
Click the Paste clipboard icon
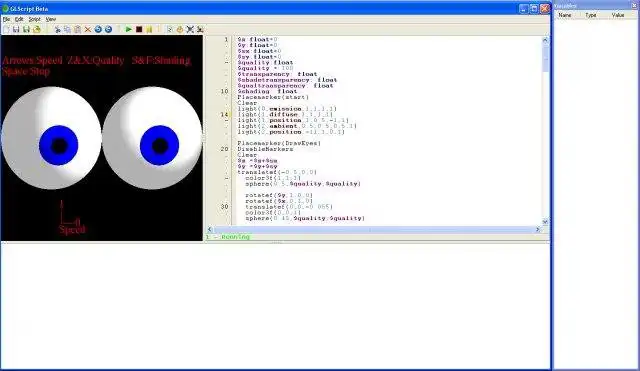coord(78,29)
